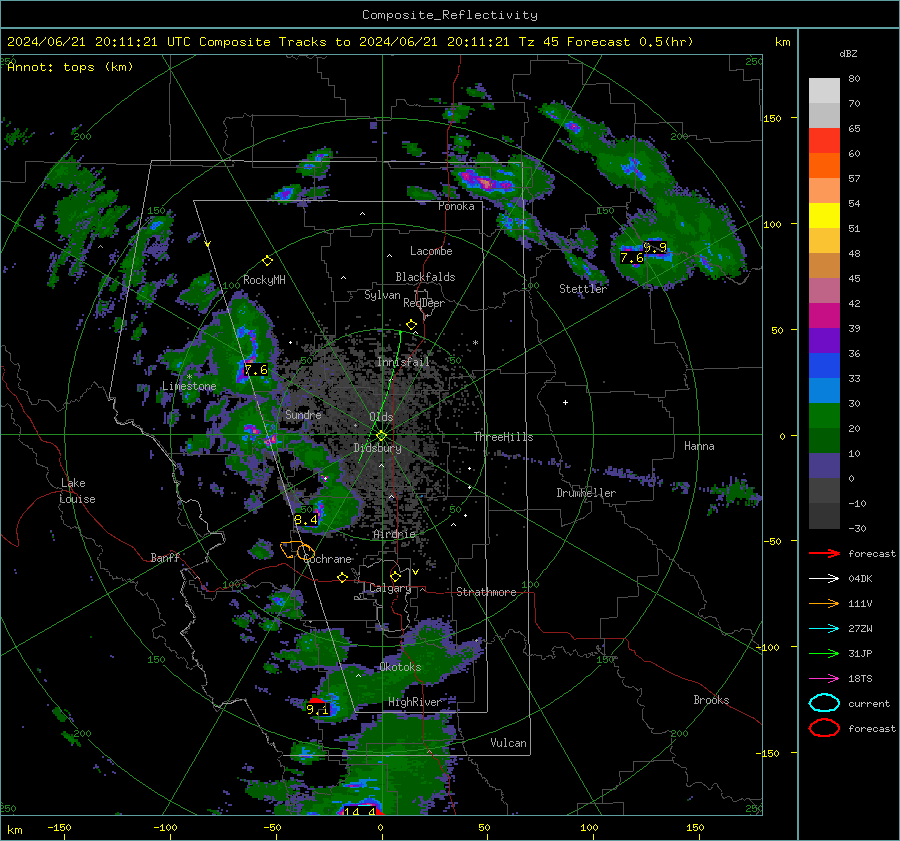Click the storm top label 9.9
Image resolution: width=900 pixels, height=841 pixels.
pyautogui.click(x=655, y=247)
